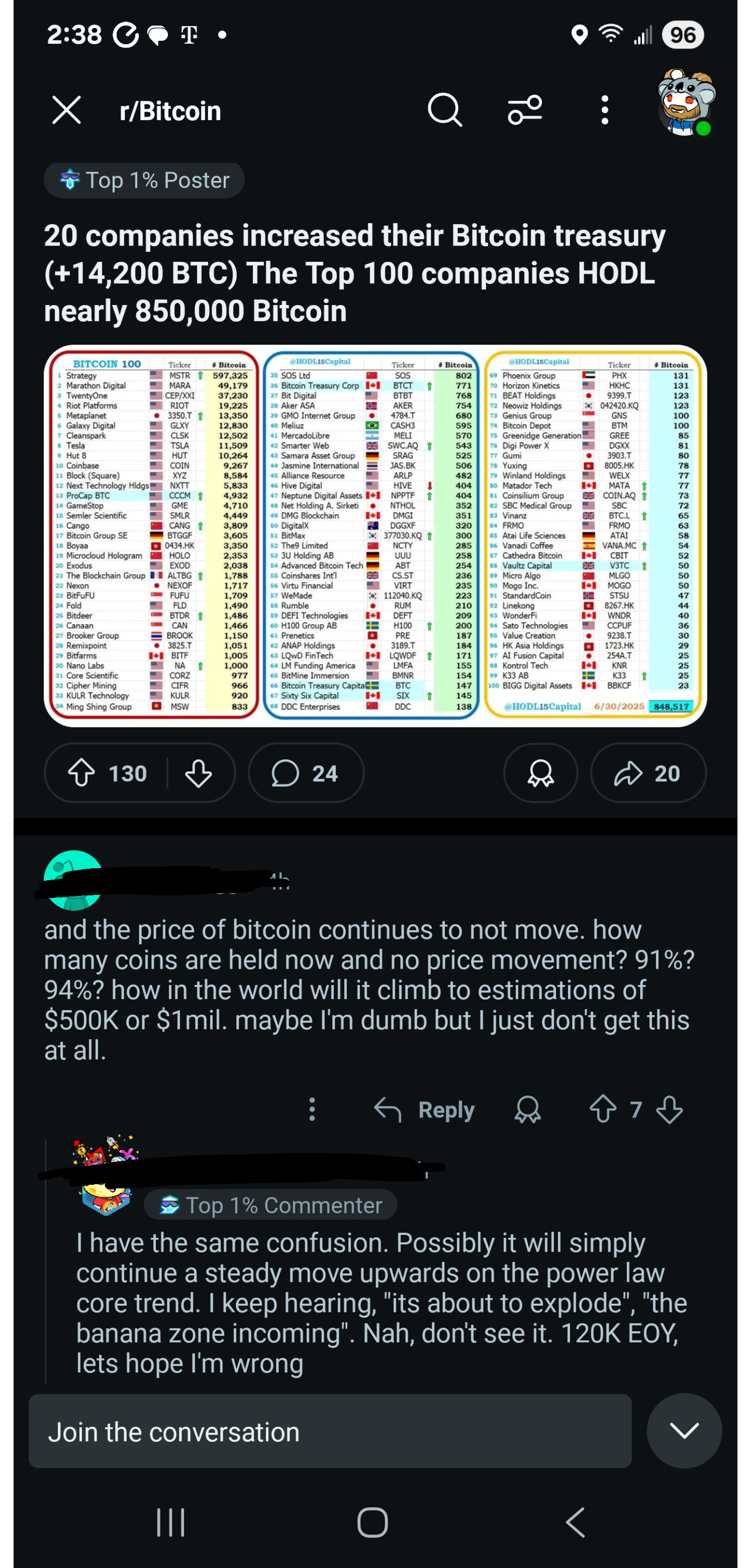
Task: Open the search magnifier icon
Action: pyautogui.click(x=445, y=110)
